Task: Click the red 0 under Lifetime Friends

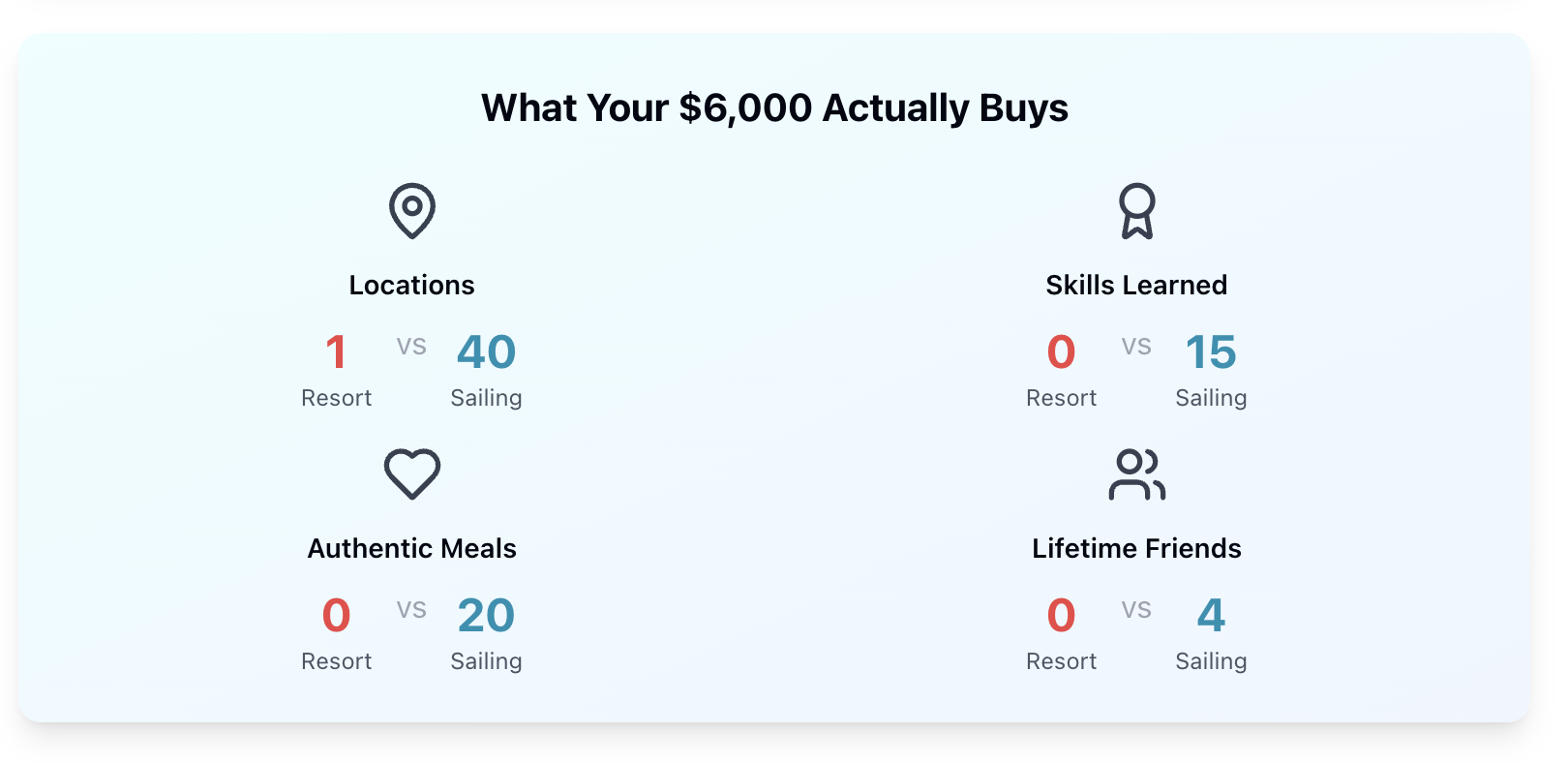Action: coord(1061,615)
